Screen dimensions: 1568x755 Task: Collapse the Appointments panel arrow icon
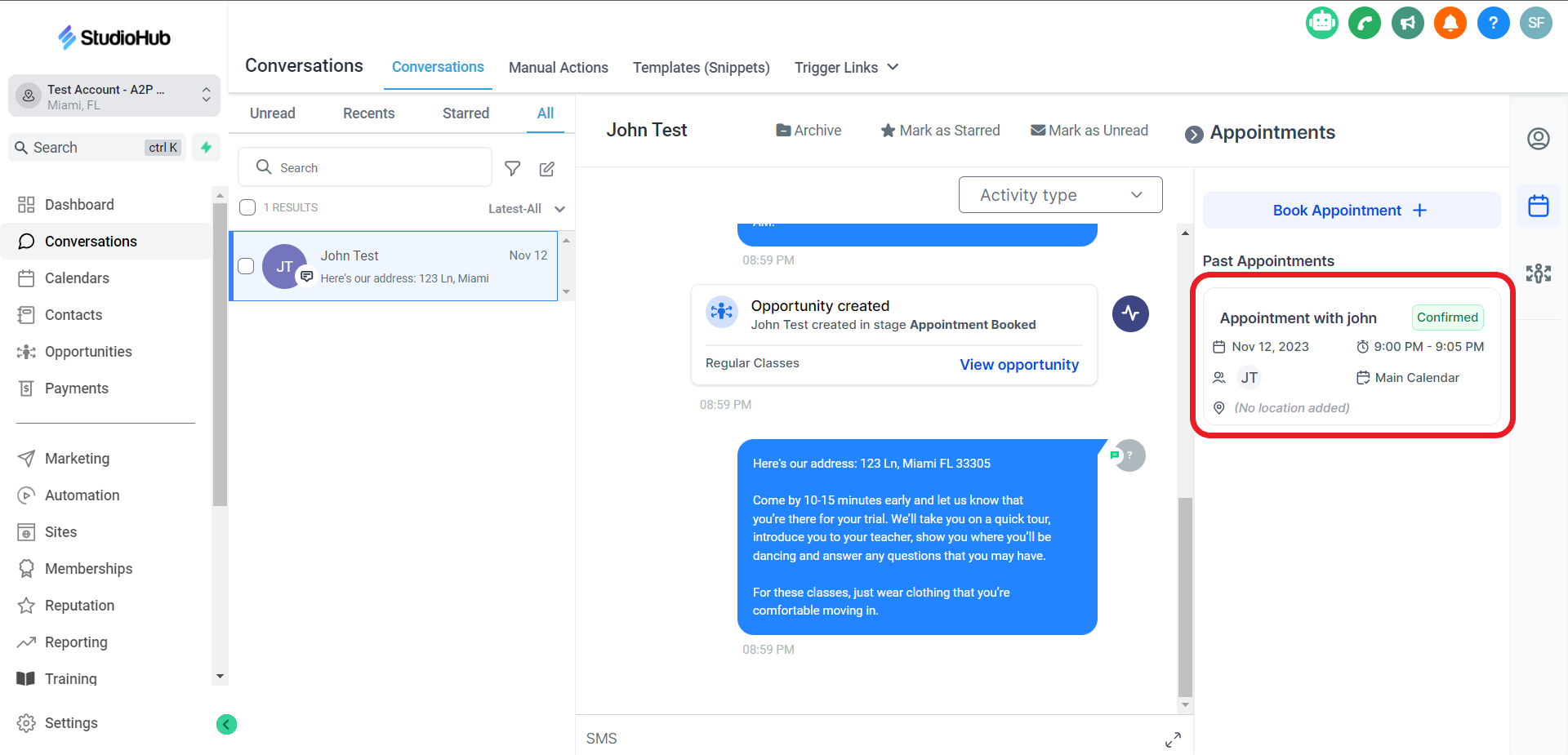1194,134
